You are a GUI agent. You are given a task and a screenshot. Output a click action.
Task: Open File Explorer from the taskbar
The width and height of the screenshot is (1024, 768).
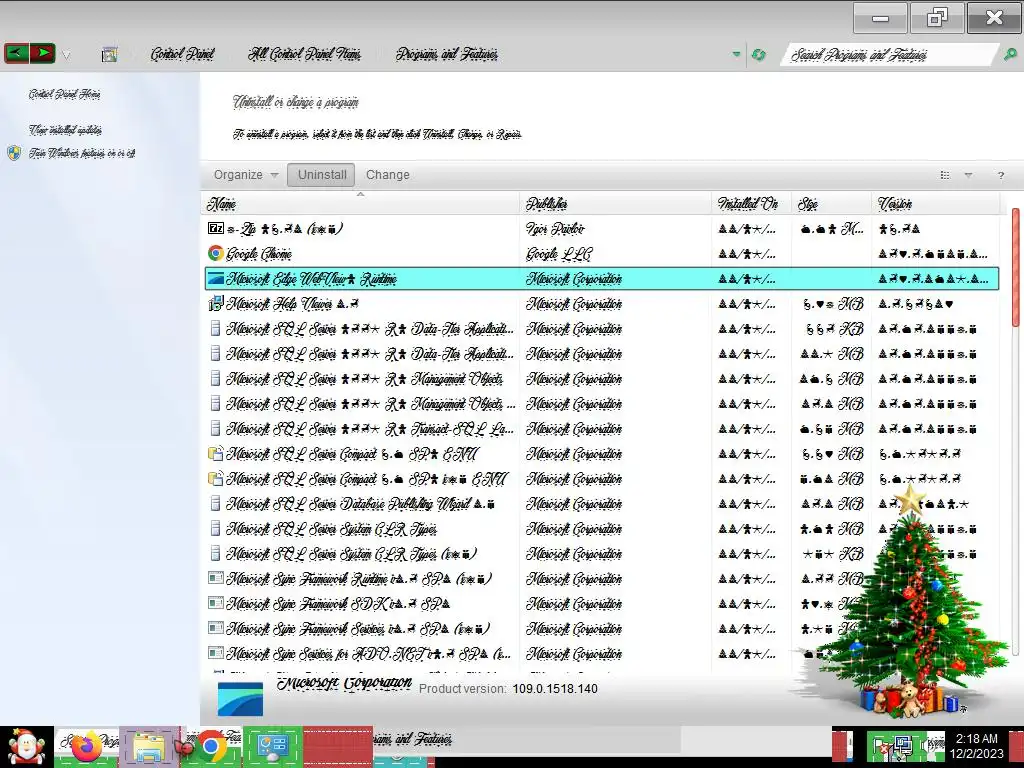148,747
